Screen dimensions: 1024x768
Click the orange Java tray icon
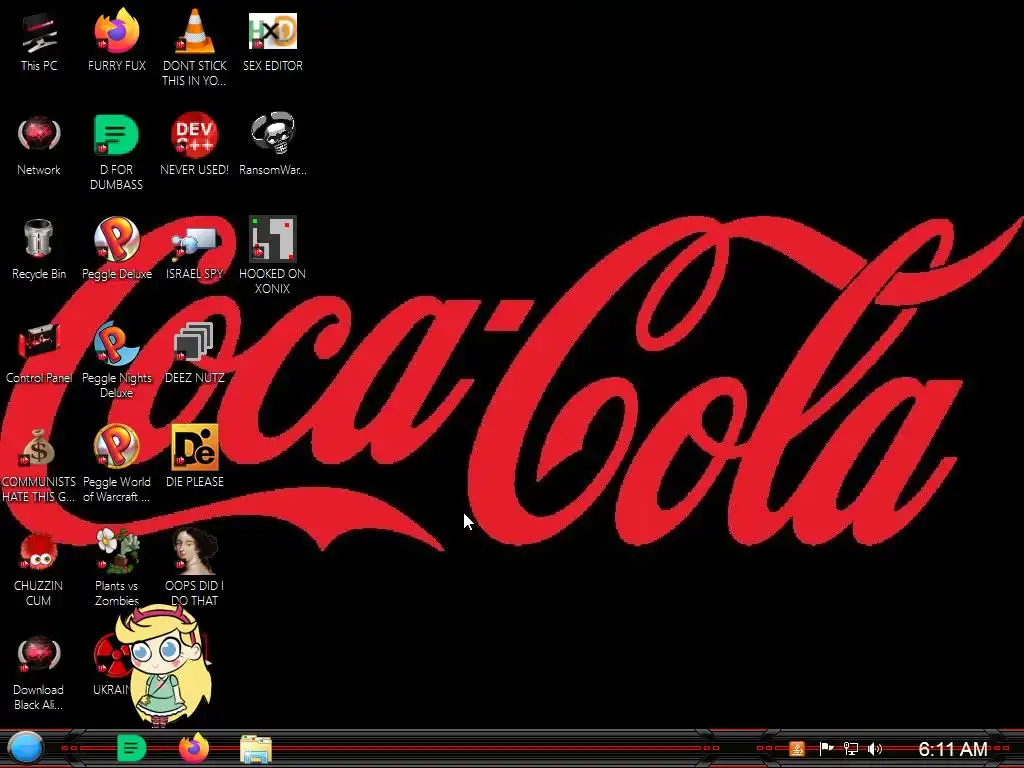coord(797,748)
